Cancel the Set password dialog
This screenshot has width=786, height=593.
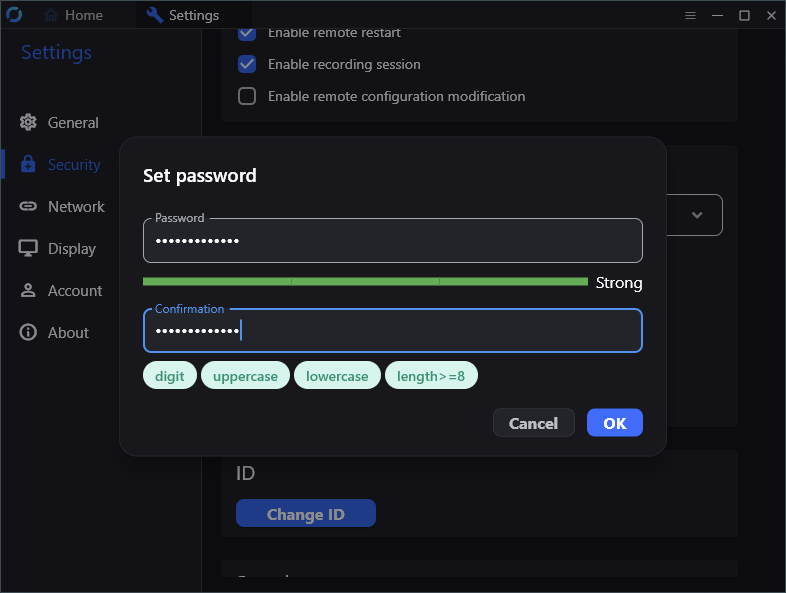533,423
